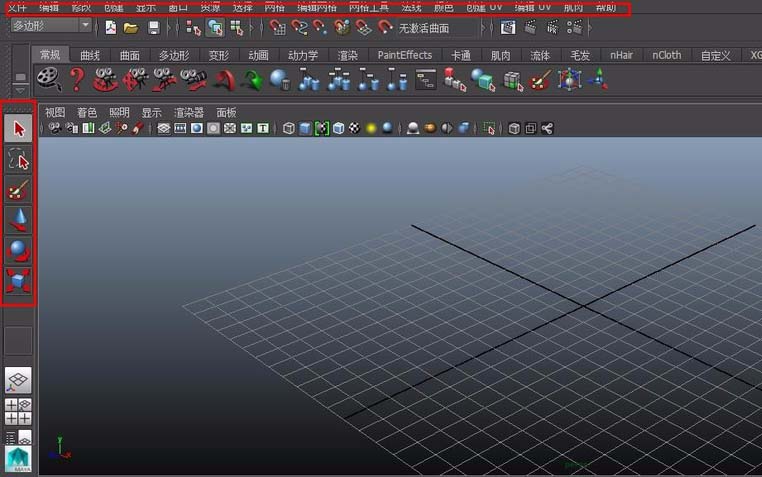Expand the shelf options arrow at left
Image resolution: width=762 pixels, height=477 pixels.
coord(19,91)
